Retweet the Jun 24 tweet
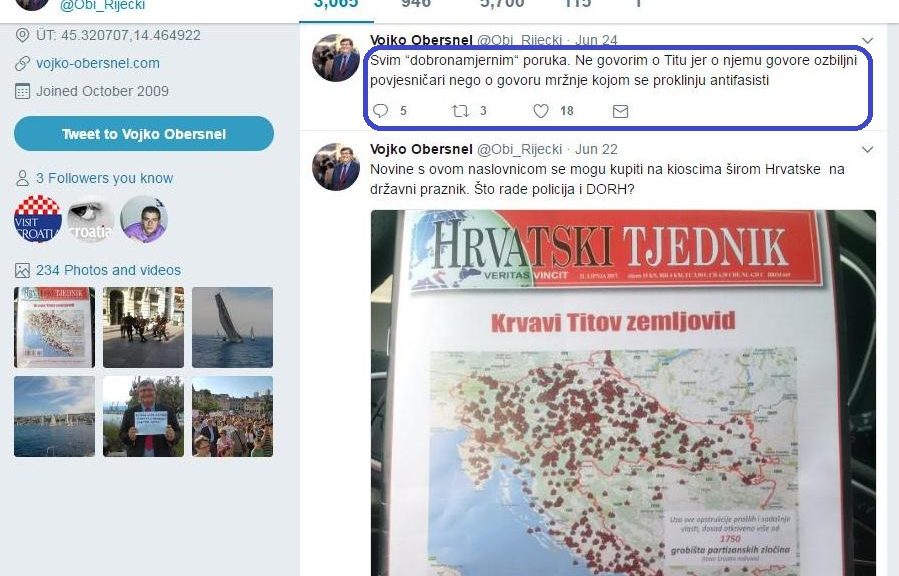Screen dimensions: 899x576 coord(460,111)
